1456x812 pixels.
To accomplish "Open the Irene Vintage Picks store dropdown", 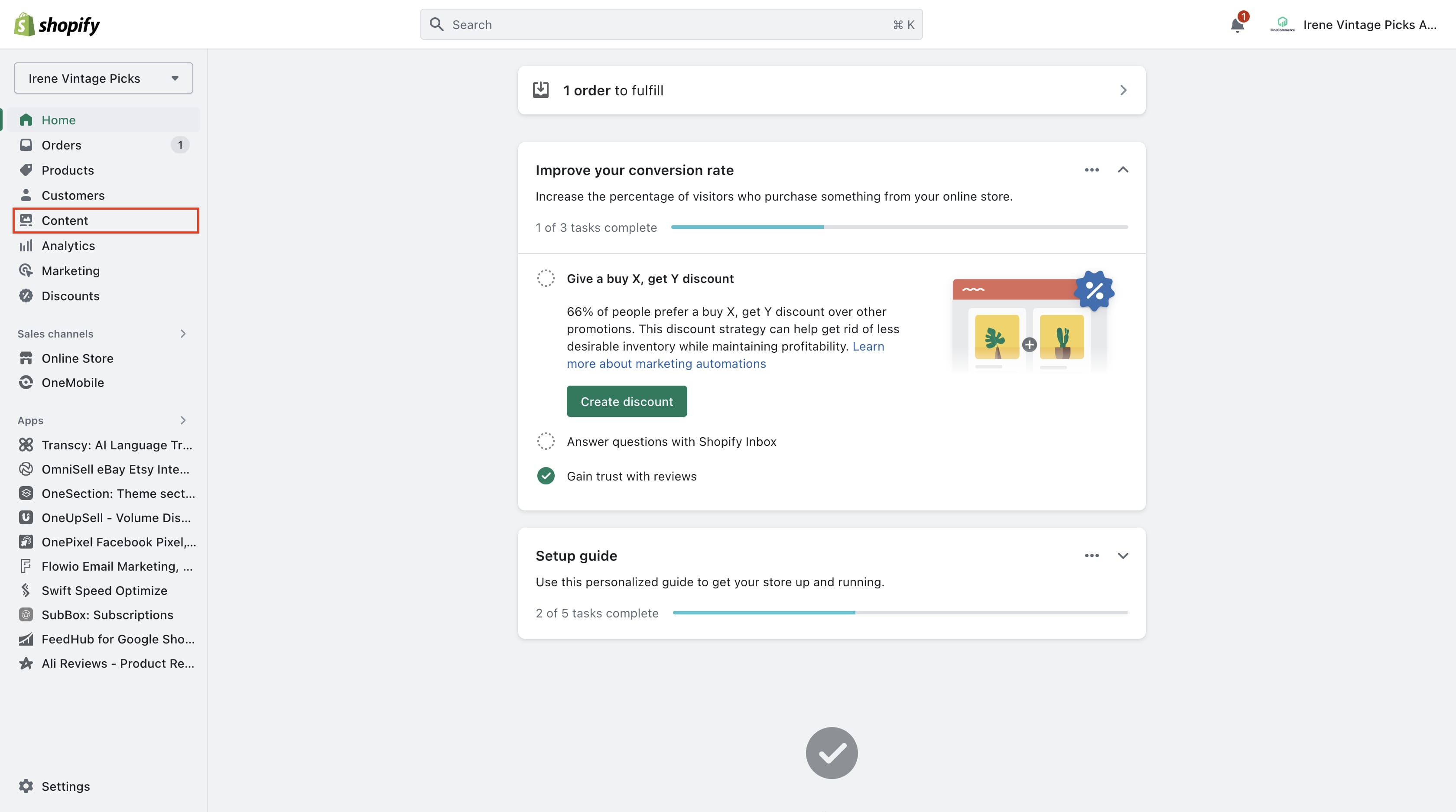I will (103, 77).
